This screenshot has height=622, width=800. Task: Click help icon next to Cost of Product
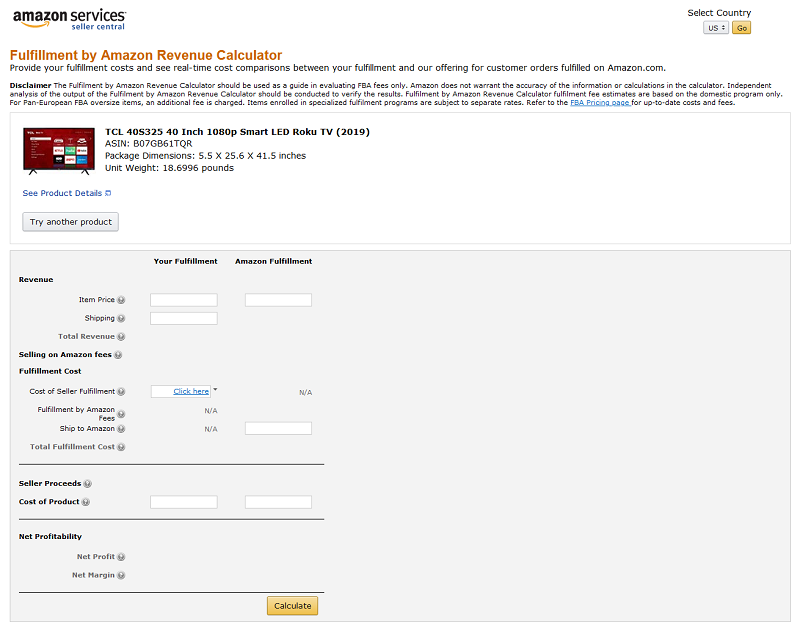tap(86, 502)
